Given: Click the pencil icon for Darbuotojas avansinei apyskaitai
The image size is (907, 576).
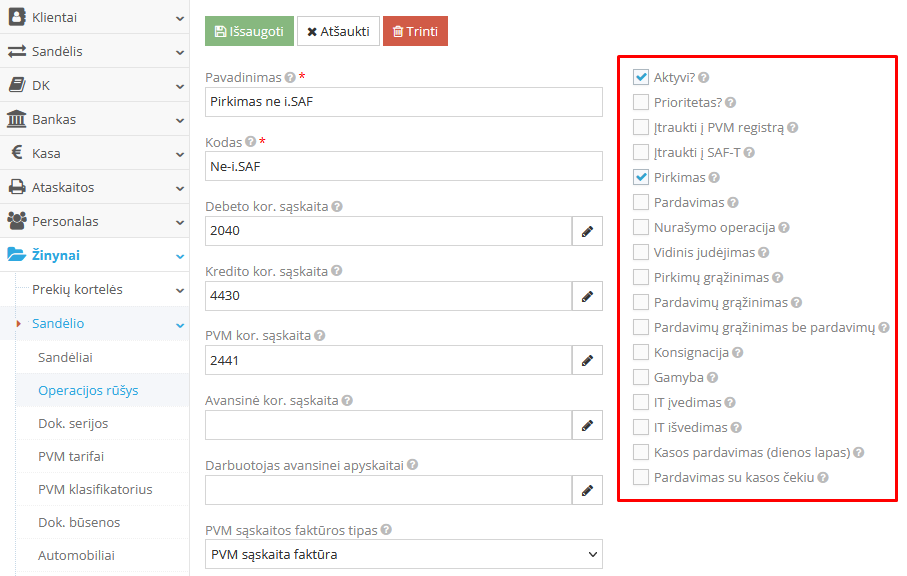Looking at the screenshot, I should click(x=587, y=490).
